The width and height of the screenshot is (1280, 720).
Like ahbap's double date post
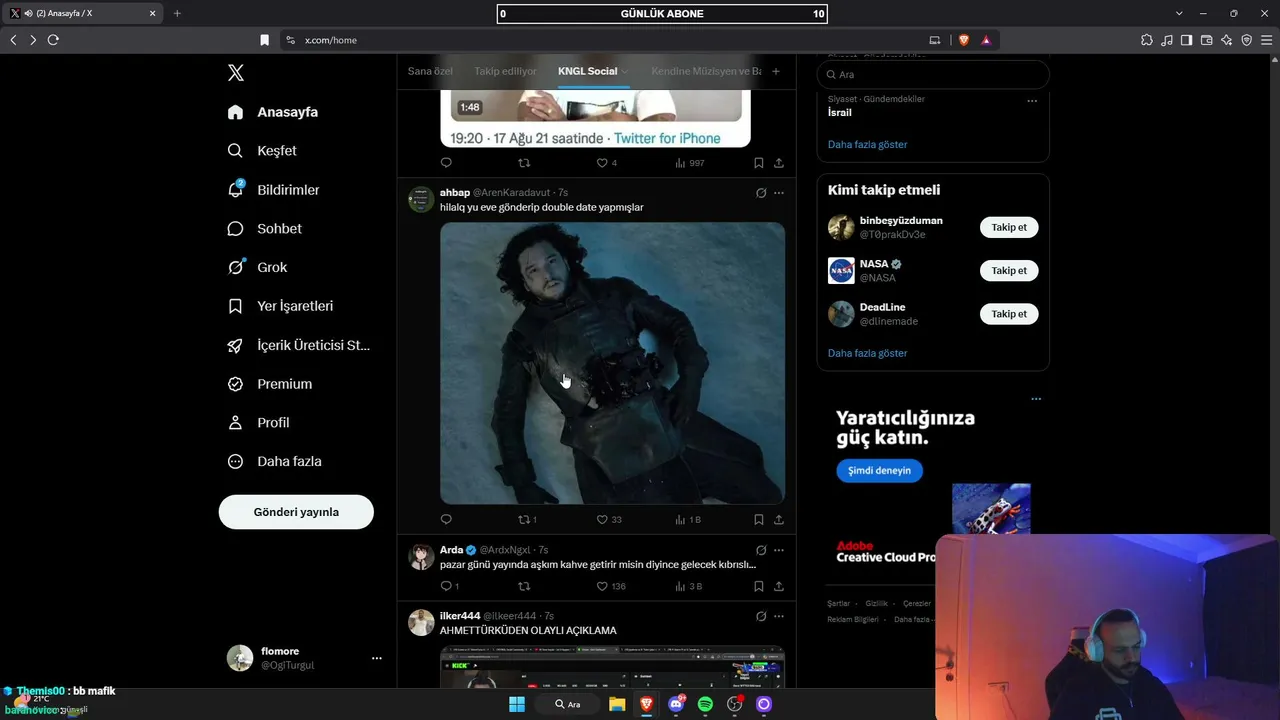tap(602, 520)
